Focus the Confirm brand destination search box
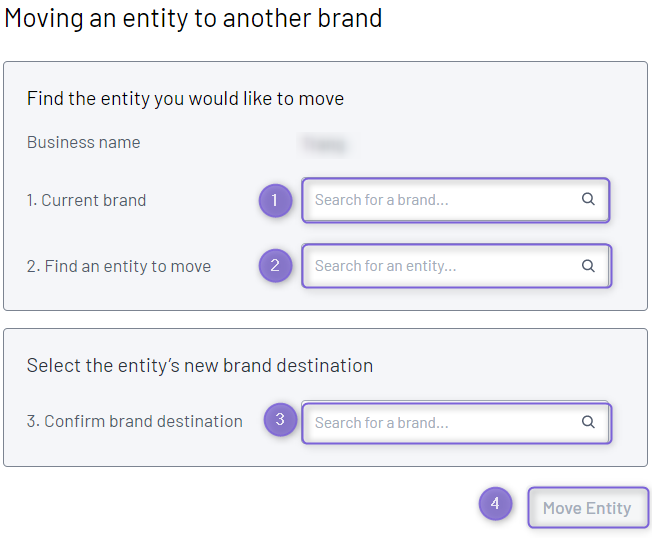The height and width of the screenshot is (538, 652). coord(457,422)
